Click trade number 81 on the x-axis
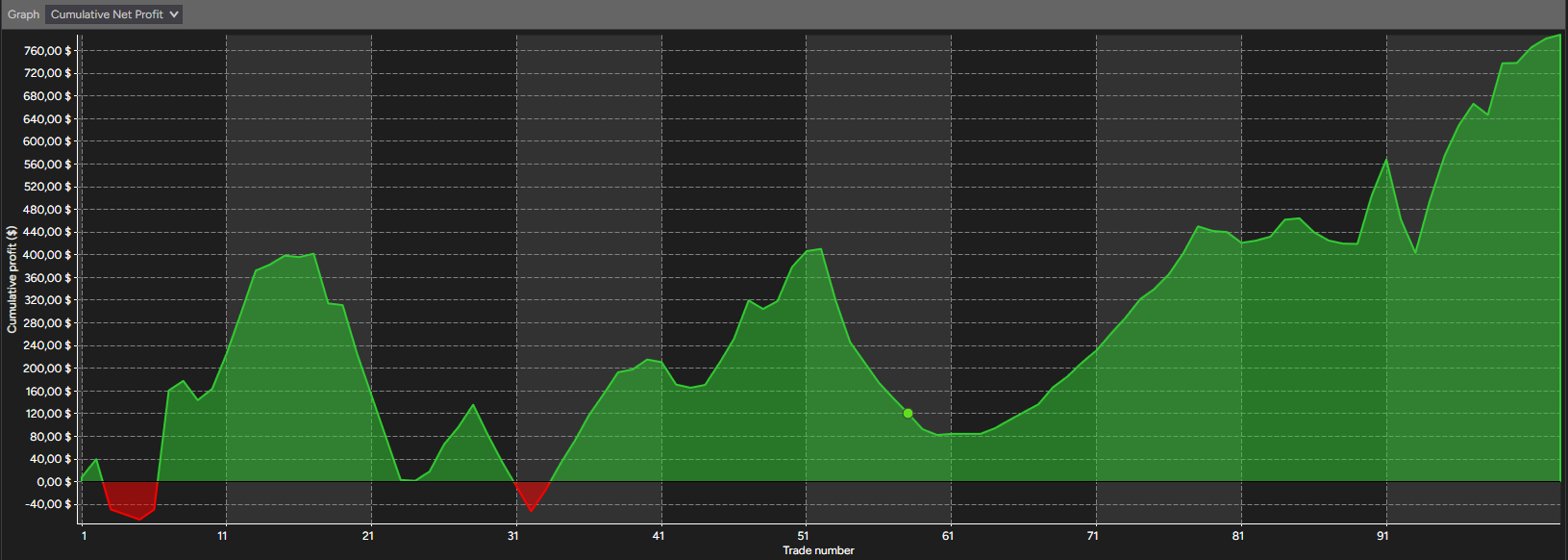 [x=1238, y=536]
